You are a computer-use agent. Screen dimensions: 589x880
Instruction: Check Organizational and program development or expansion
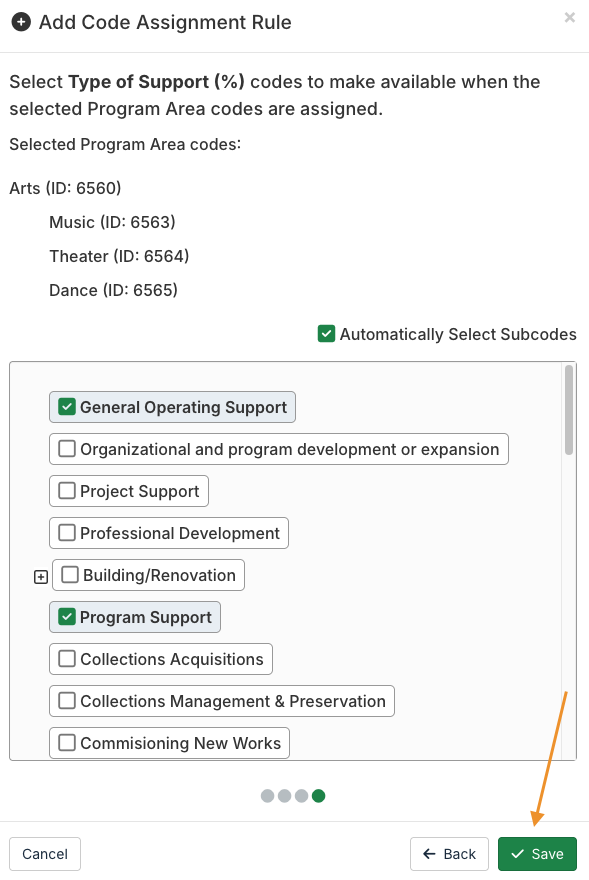click(x=67, y=448)
